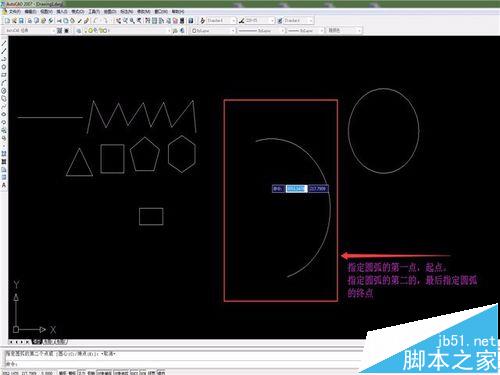The image size is (500, 375).
Task: Click the Match Properties icon
Action: [x=80, y=21]
